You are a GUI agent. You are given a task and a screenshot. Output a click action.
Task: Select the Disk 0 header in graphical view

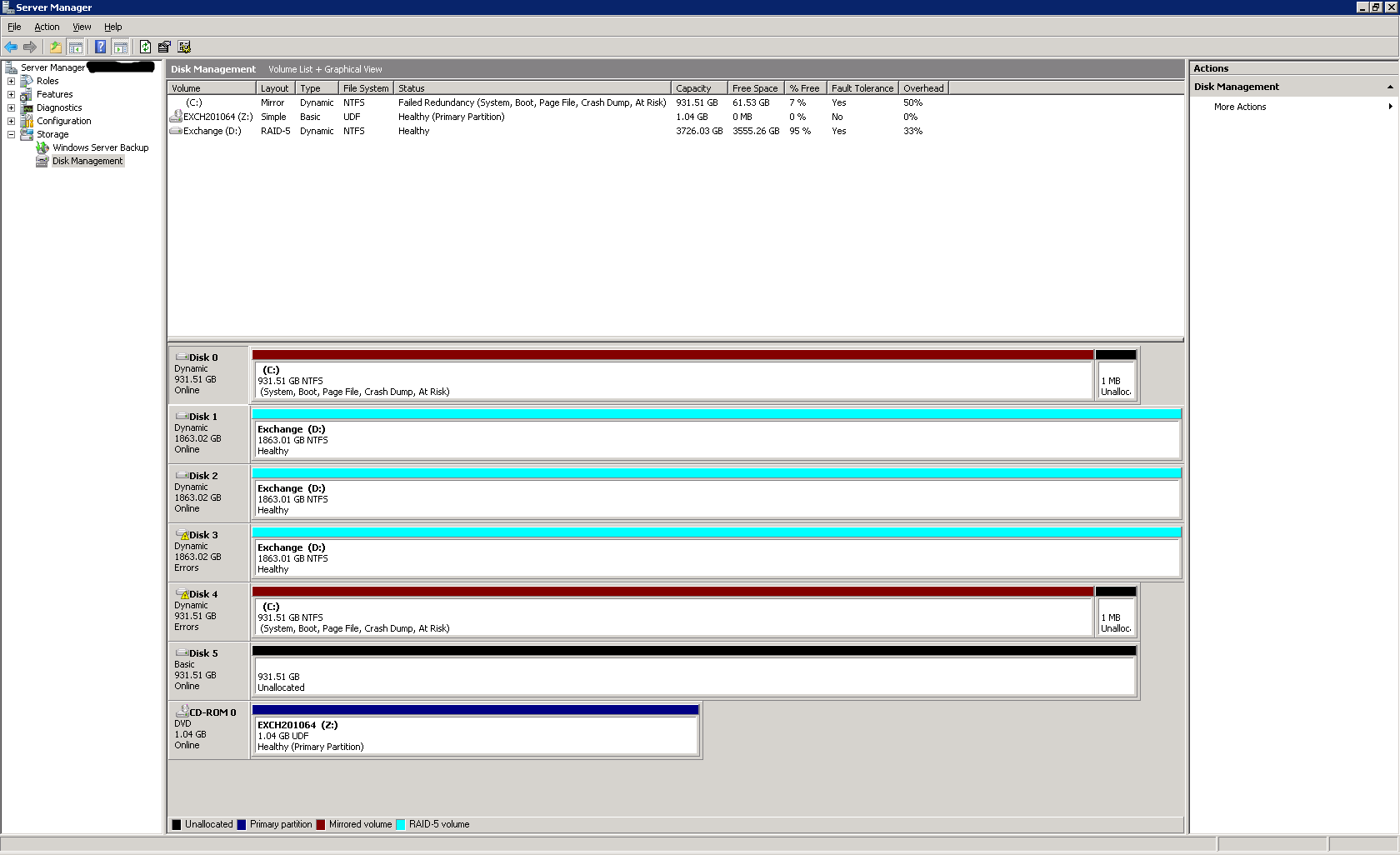pos(208,374)
